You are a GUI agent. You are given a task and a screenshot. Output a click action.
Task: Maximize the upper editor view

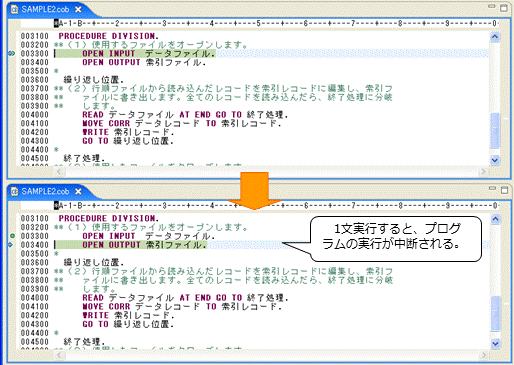pyautogui.click(x=504, y=8)
